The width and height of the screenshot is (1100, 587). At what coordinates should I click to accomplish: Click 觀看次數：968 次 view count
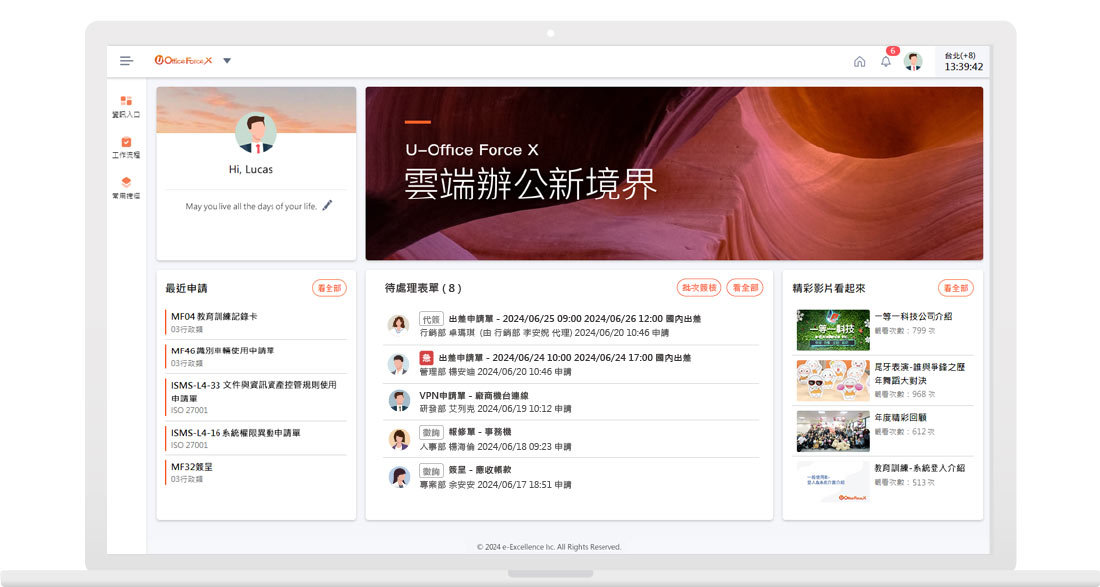pyautogui.click(x=904, y=394)
